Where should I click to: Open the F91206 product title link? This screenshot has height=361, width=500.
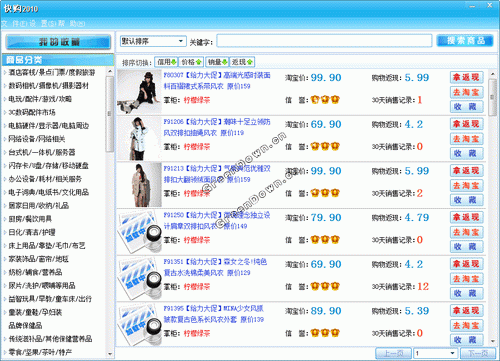tap(217, 127)
